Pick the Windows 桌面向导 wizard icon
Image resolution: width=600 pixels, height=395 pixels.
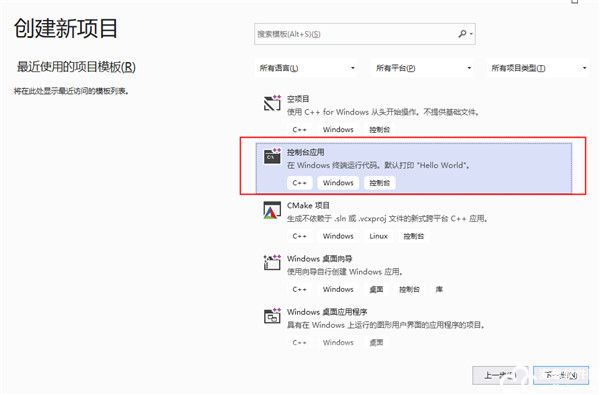coord(272,263)
